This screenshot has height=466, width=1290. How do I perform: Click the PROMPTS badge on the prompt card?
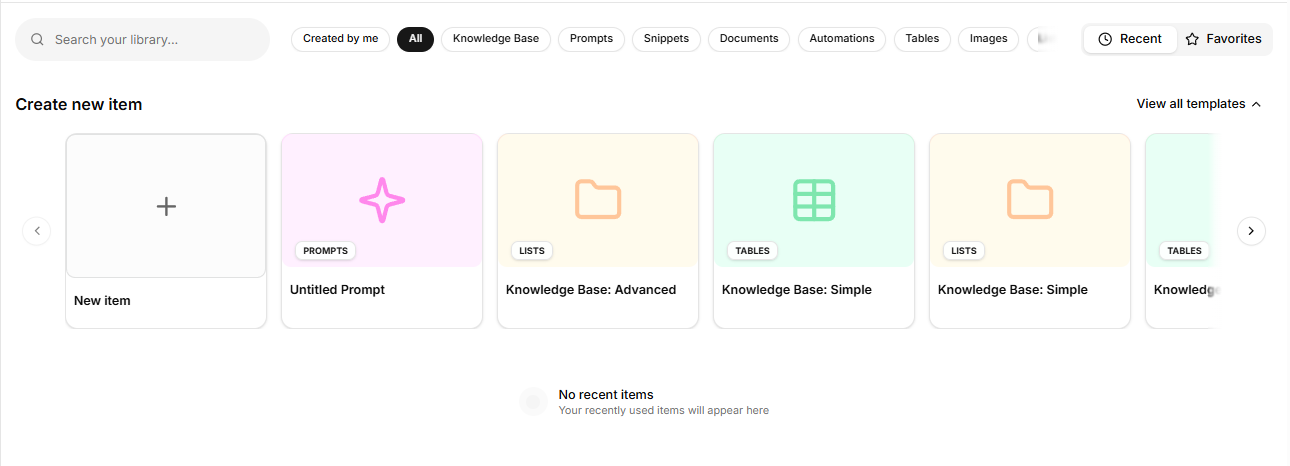(x=325, y=251)
